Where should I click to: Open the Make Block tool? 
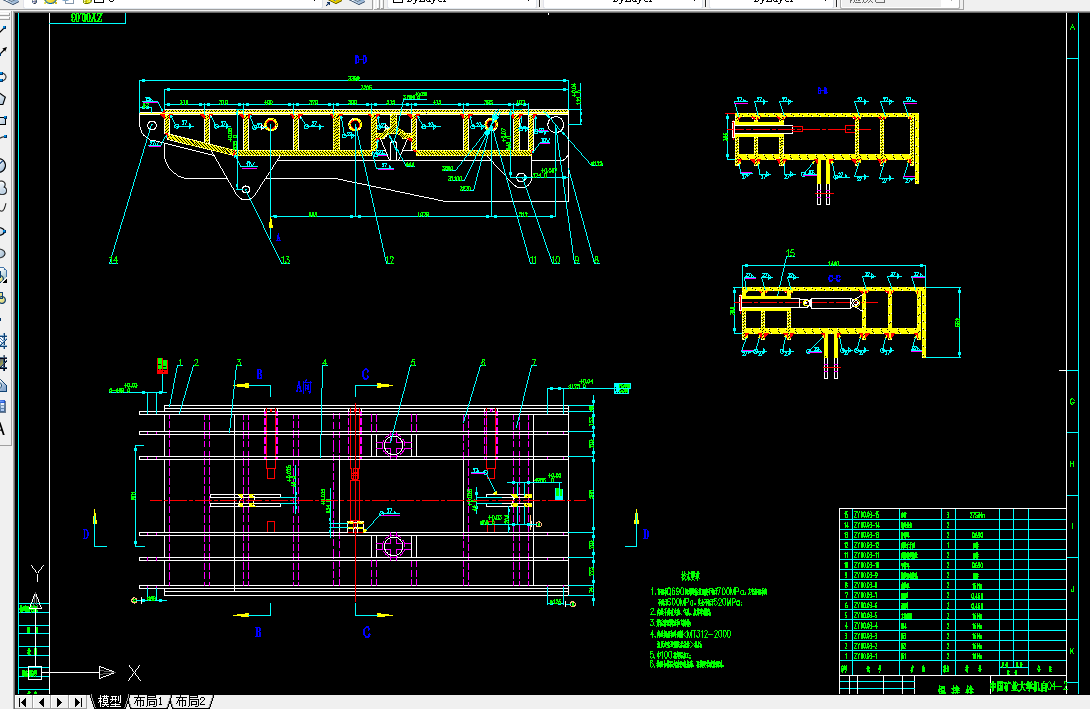[2, 298]
